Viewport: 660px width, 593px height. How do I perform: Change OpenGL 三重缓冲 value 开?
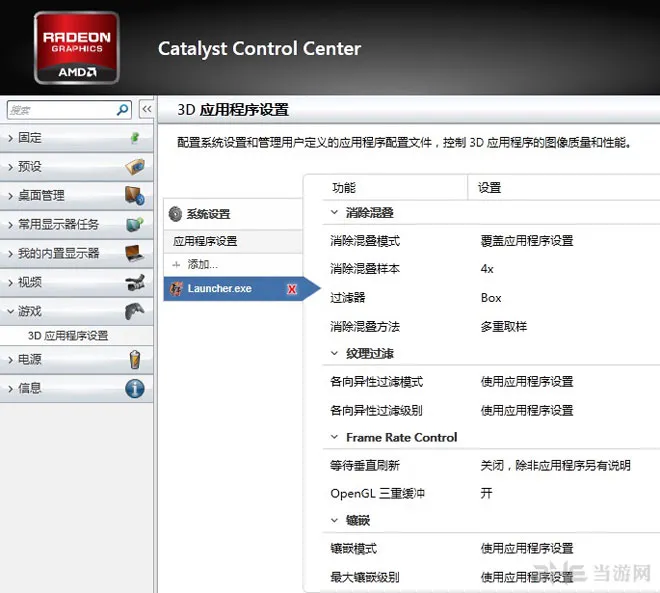click(487, 493)
